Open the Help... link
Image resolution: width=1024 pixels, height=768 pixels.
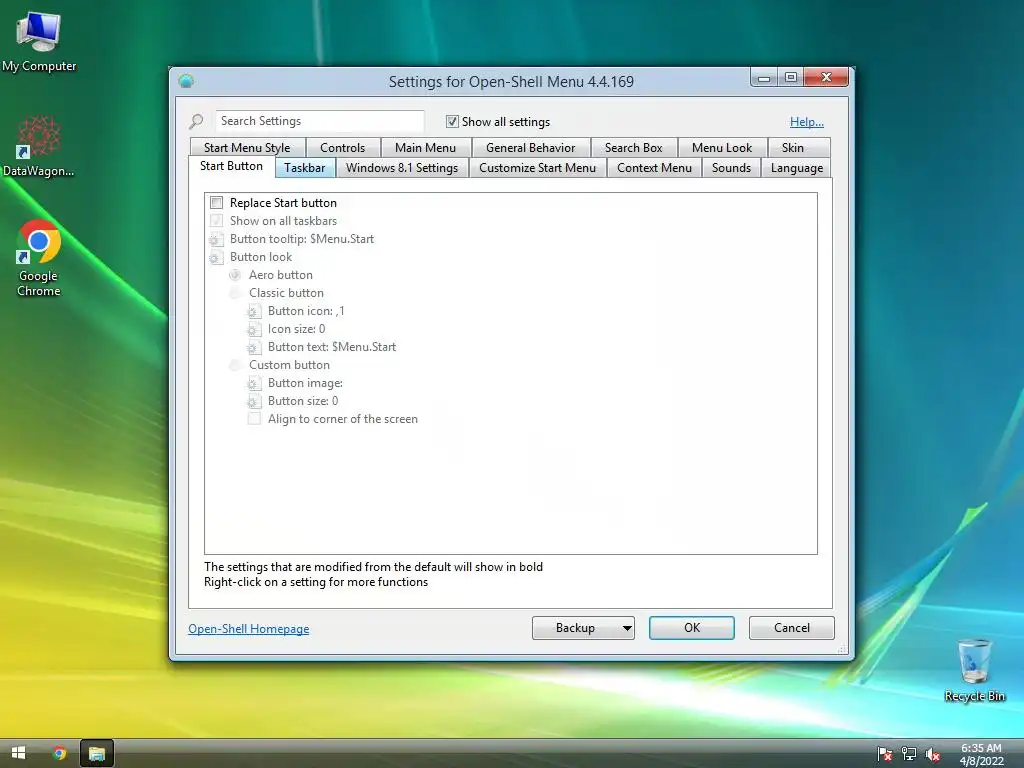(x=807, y=121)
